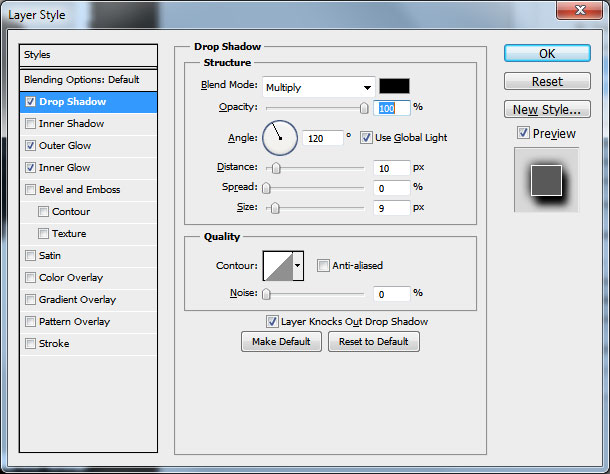Click the Reset button
This screenshot has width=610, height=474.
[547, 81]
